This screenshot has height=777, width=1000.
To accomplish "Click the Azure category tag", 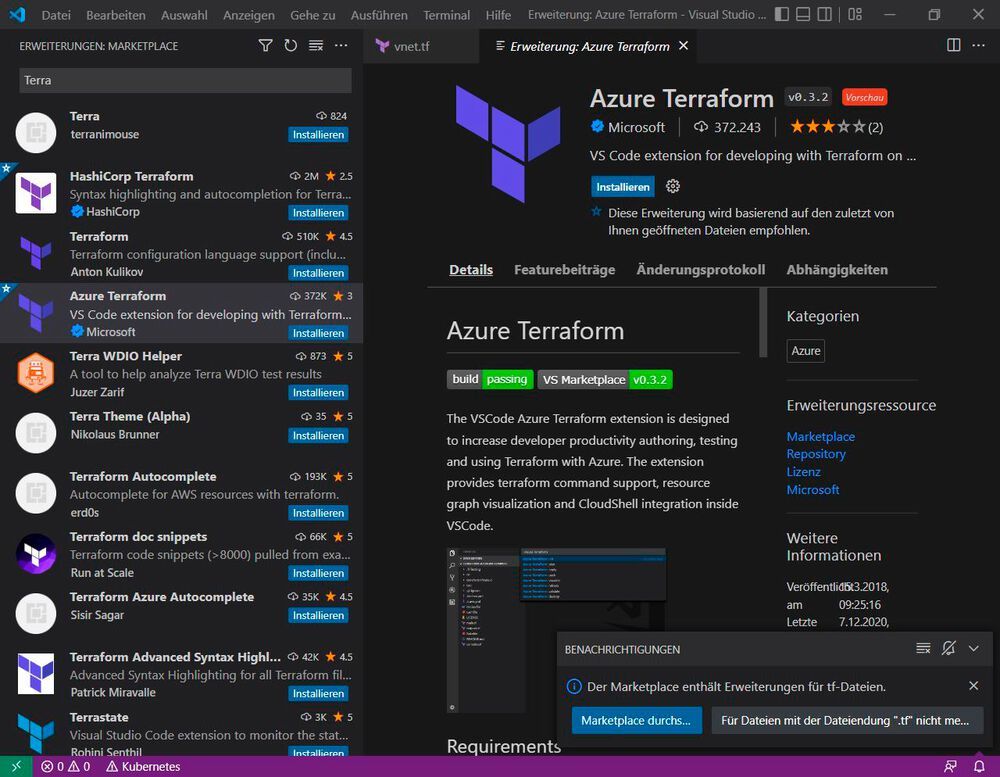I will tap(805, 351).
